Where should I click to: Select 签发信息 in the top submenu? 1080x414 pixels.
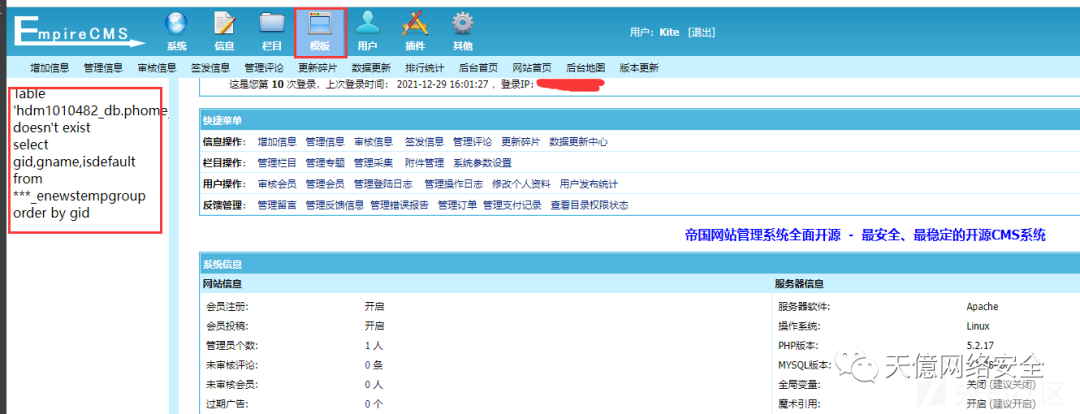(210, 68)
